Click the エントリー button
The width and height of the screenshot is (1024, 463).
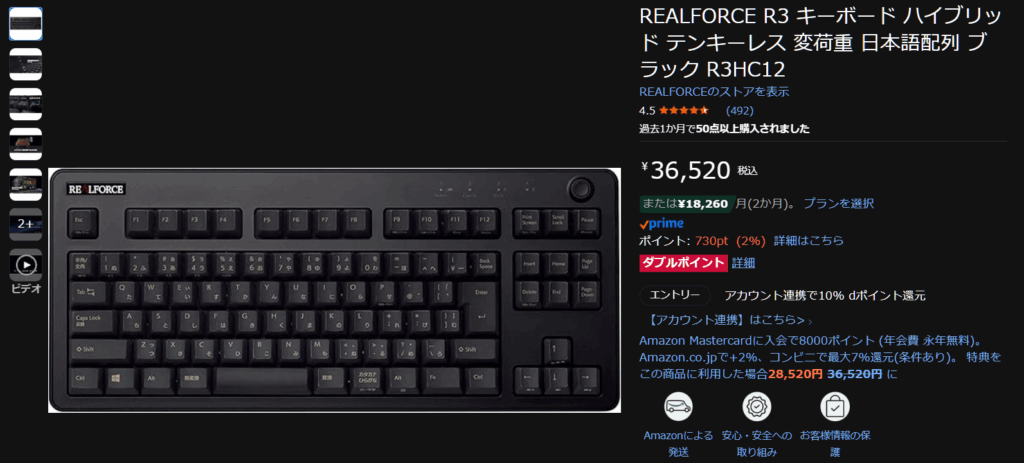(675, 295)
